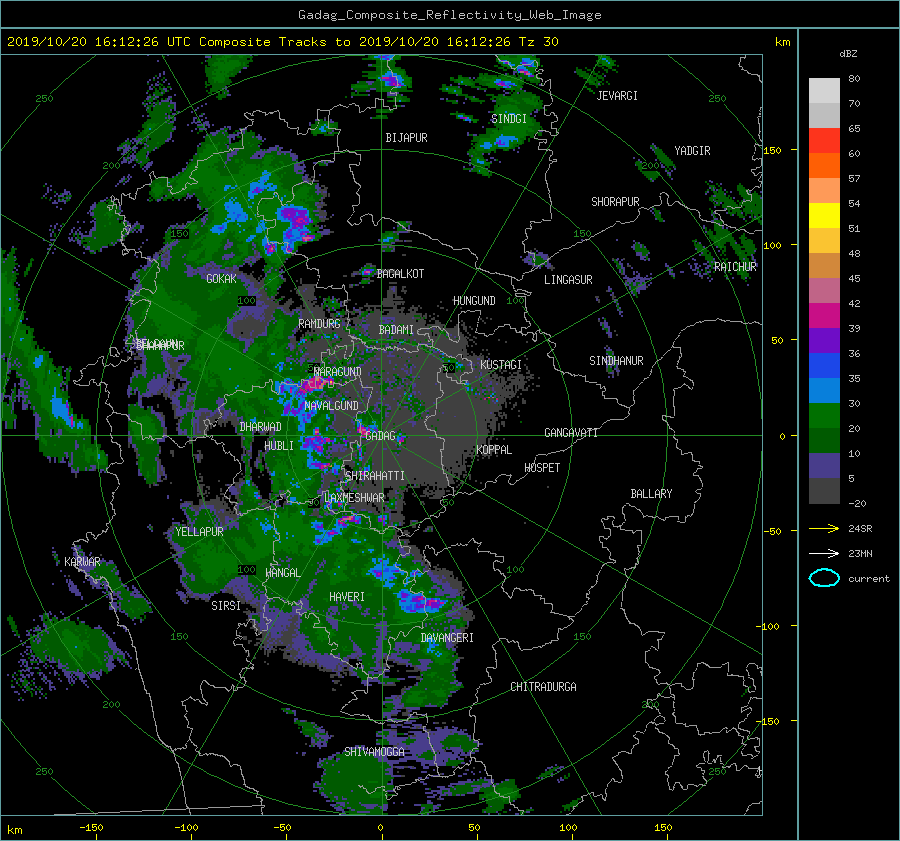Click the YADGIR city label
Viewport: 900px width, 841px height.
click(x=692, y=151)
